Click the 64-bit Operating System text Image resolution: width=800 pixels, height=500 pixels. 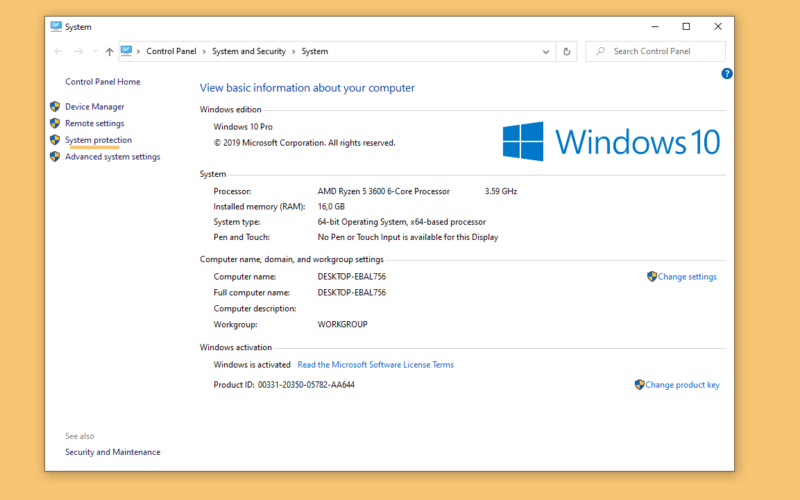(x=402, y=222)
